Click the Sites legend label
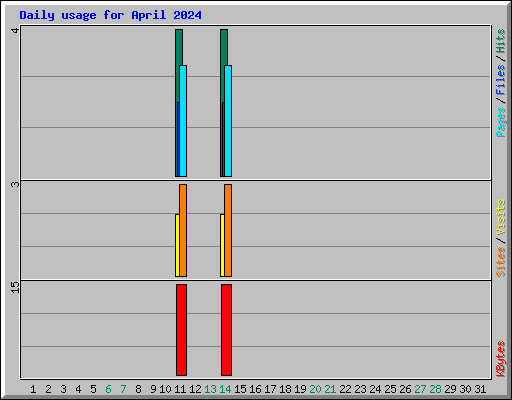This screenshot has height=400, width=512. coord(501,262)
